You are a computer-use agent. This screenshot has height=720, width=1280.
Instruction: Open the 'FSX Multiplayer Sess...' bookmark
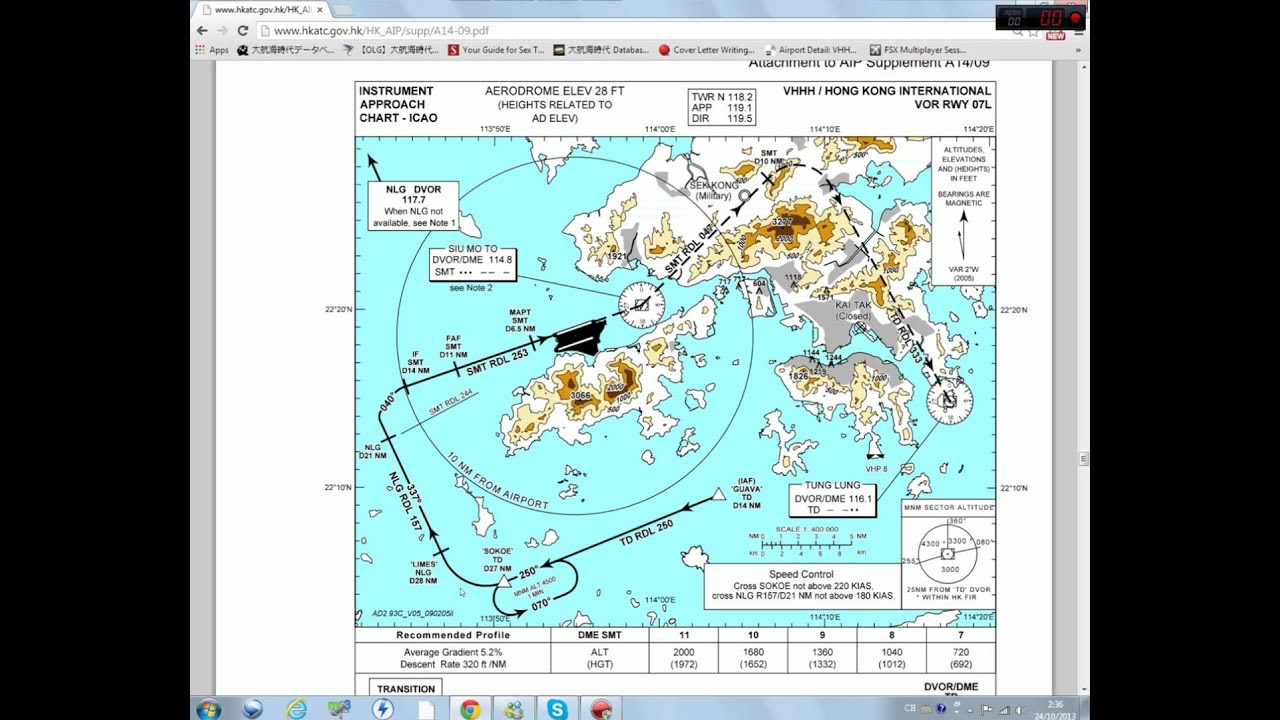(918, 49)
